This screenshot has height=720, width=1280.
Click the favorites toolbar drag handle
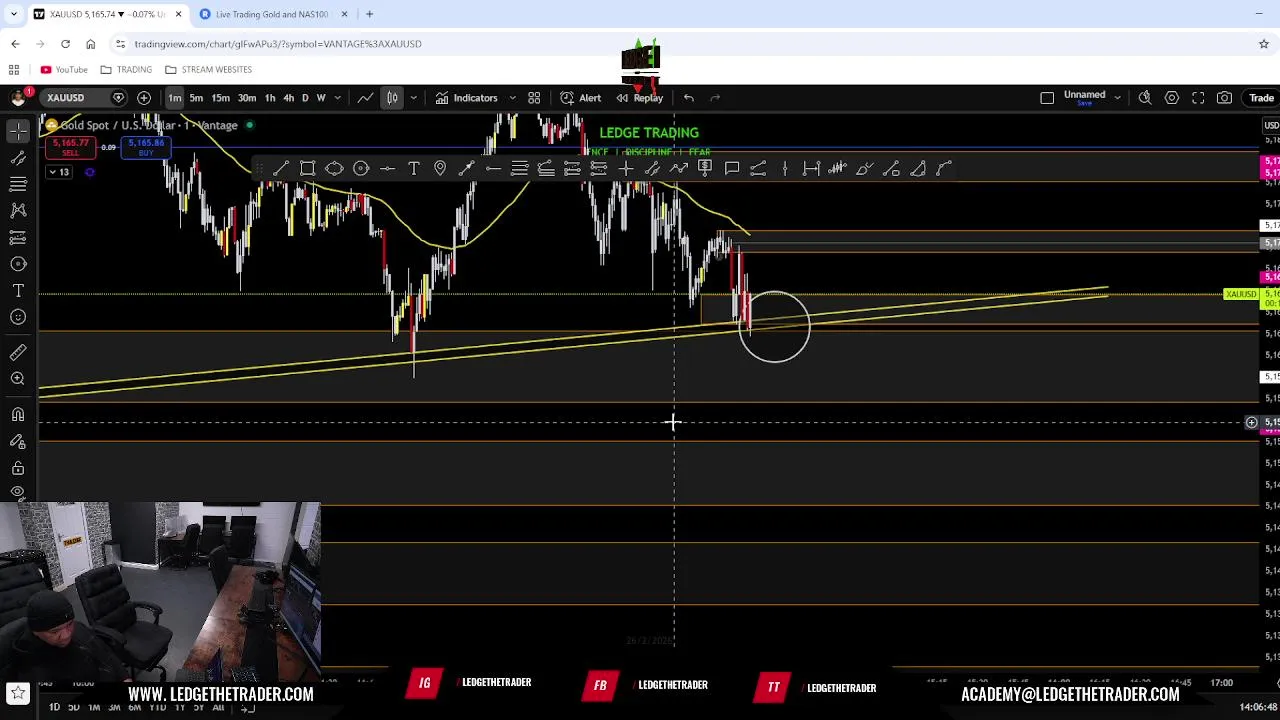click(x=260, y=169)
